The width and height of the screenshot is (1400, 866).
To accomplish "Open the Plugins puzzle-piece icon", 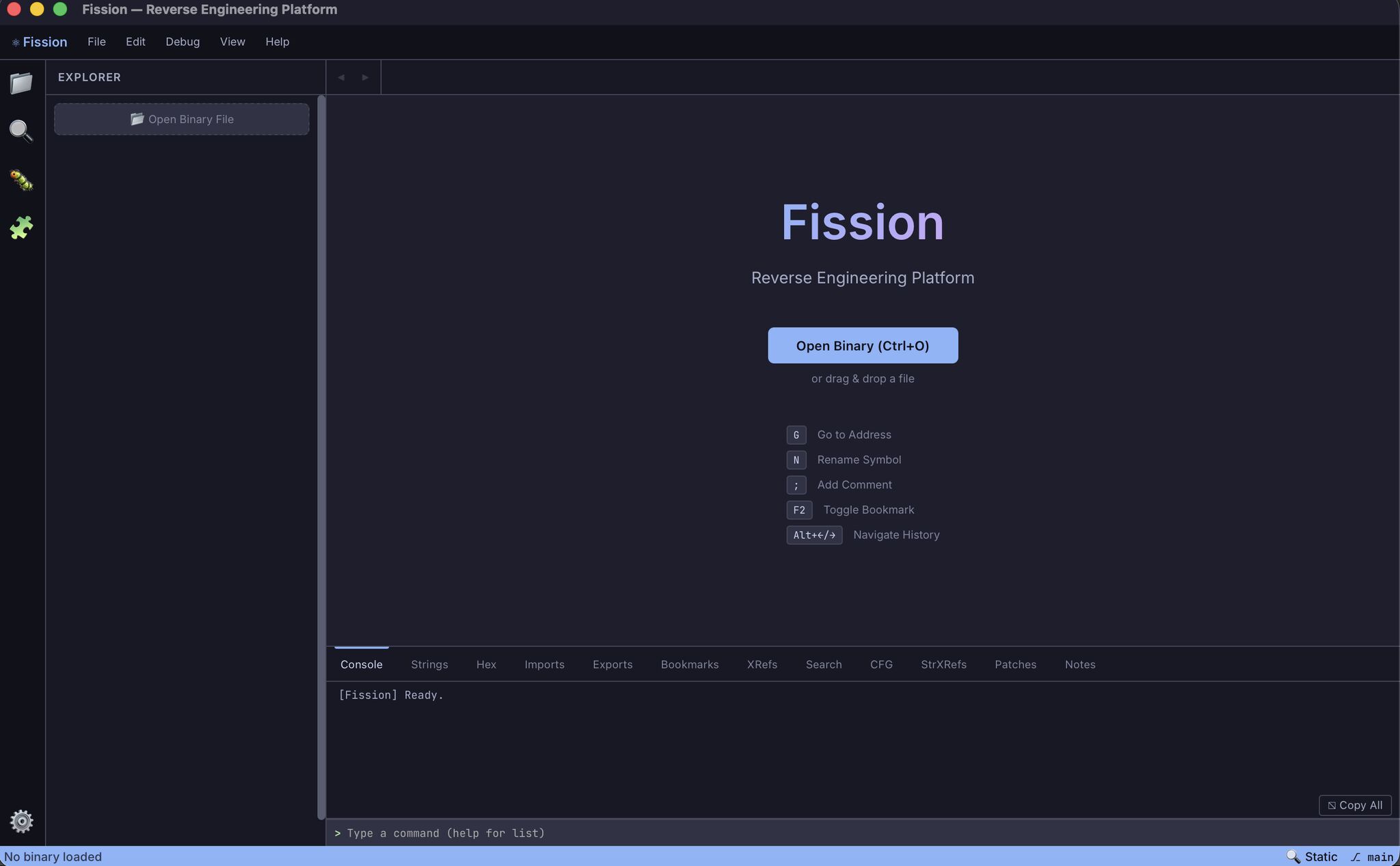I will coord(21,228).
